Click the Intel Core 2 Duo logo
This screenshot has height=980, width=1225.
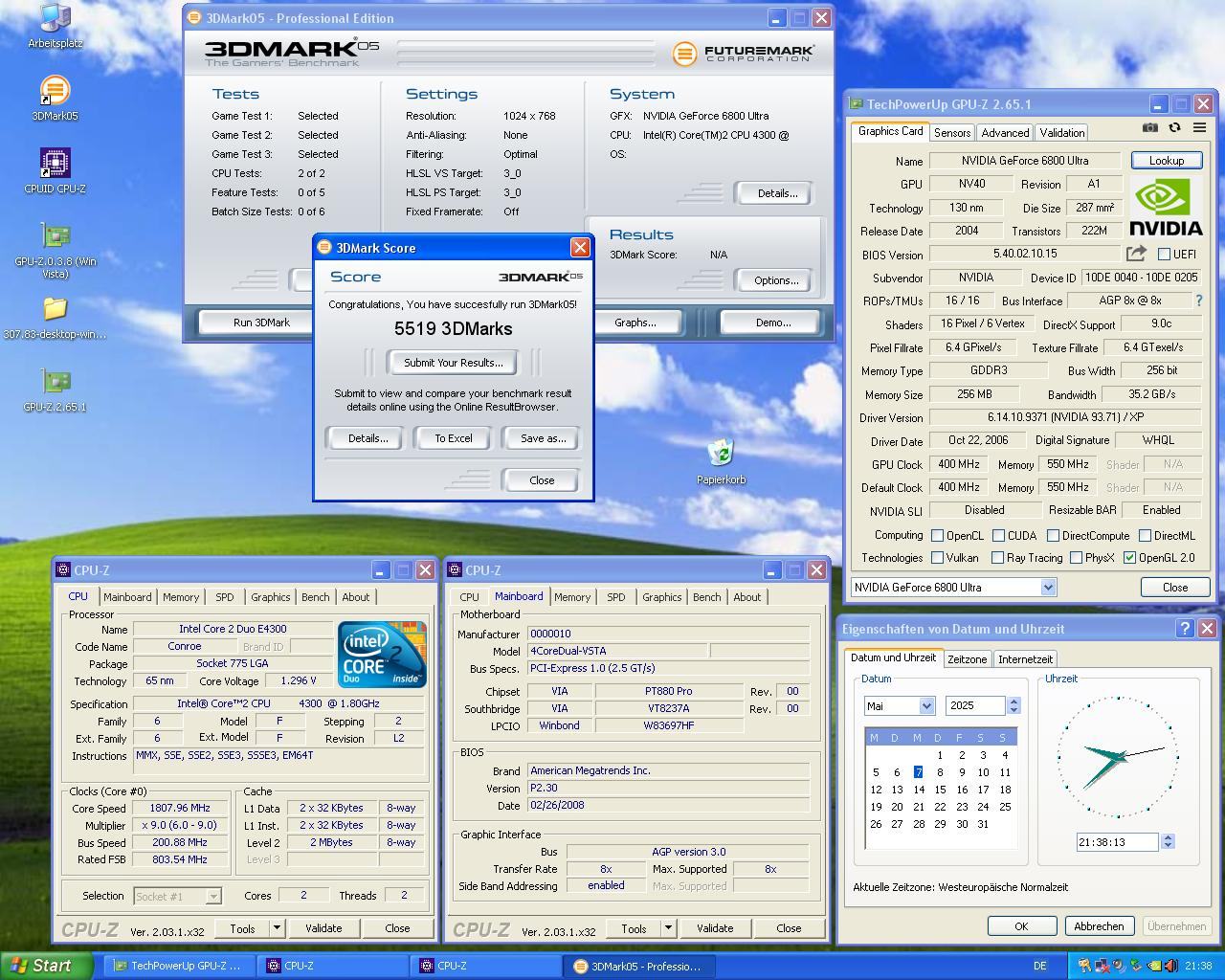(382, 654)
